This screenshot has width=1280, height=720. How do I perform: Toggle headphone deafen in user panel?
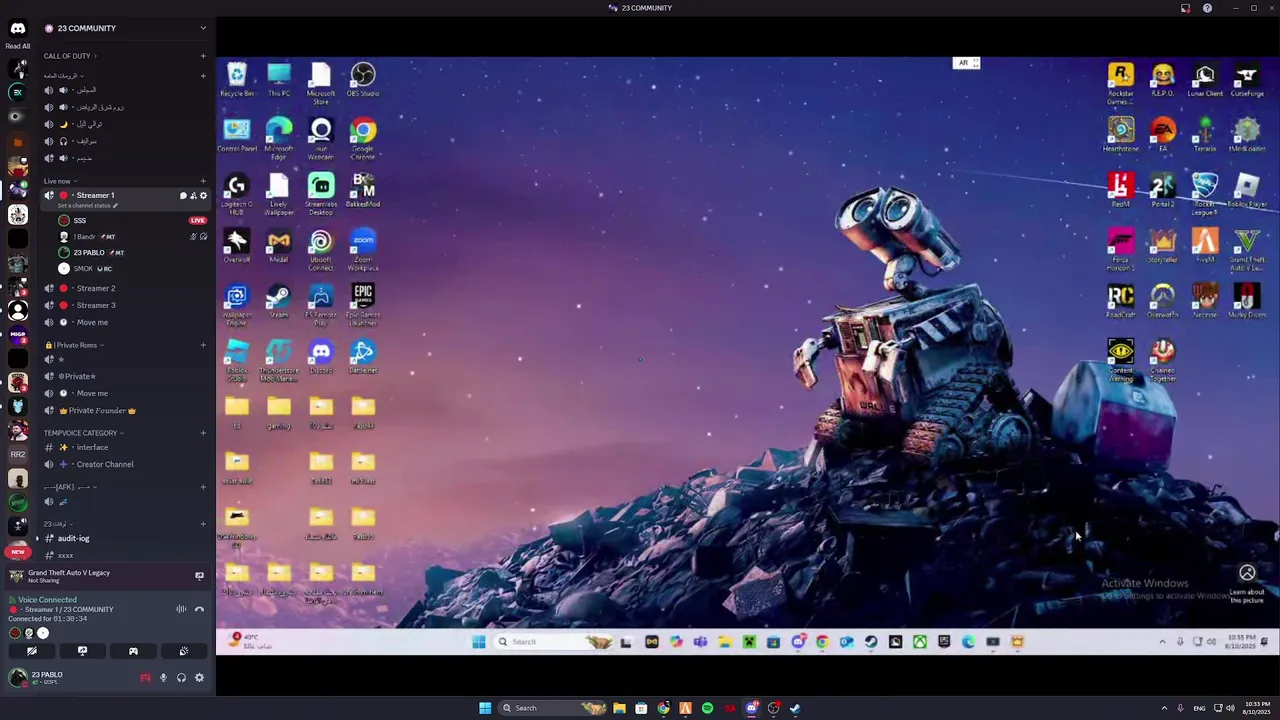[181, 678]
